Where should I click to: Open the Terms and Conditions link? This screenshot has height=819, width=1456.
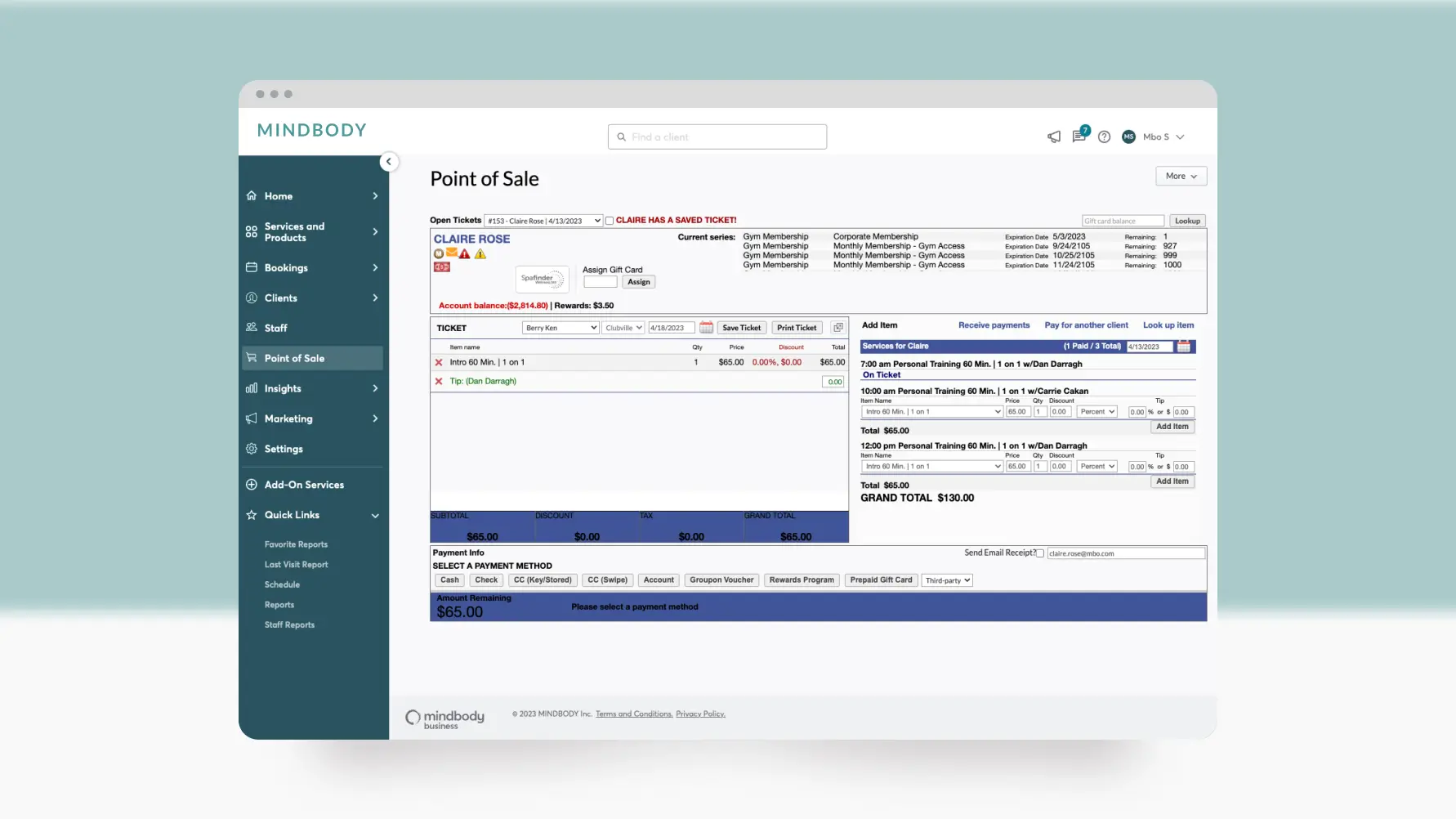[x=634, y=714]
